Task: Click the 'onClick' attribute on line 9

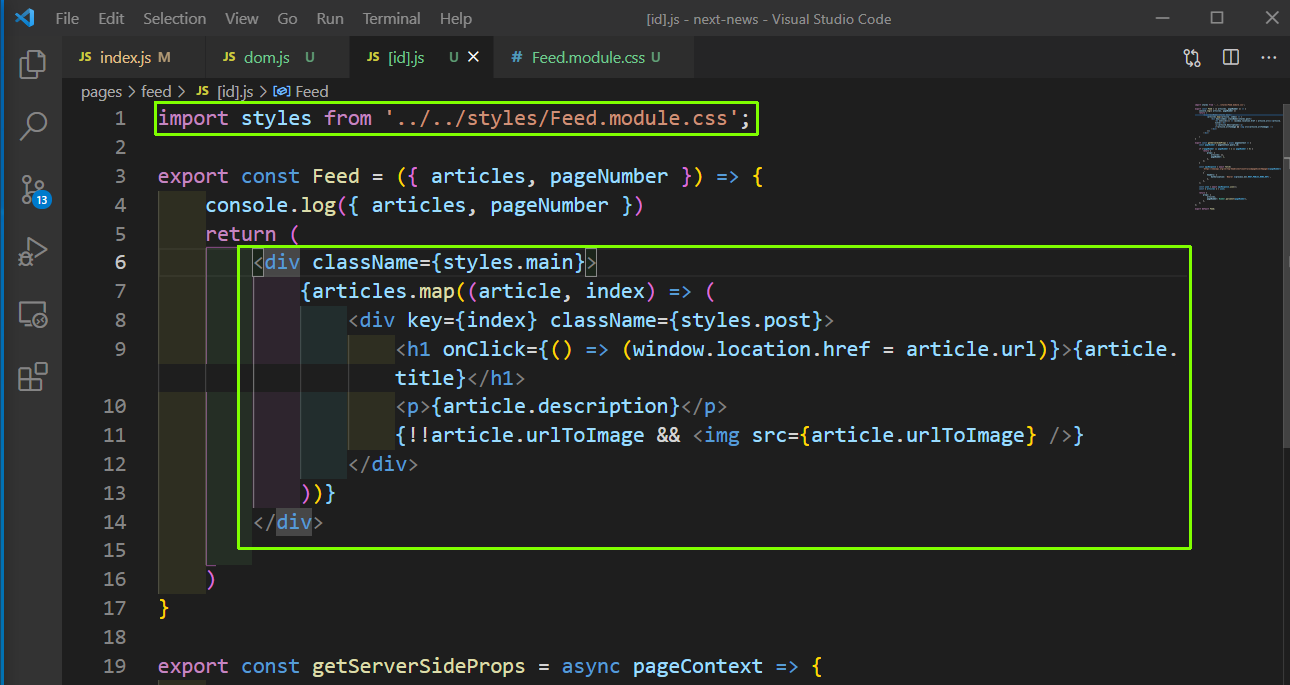Action: click(x=484, y=350)
